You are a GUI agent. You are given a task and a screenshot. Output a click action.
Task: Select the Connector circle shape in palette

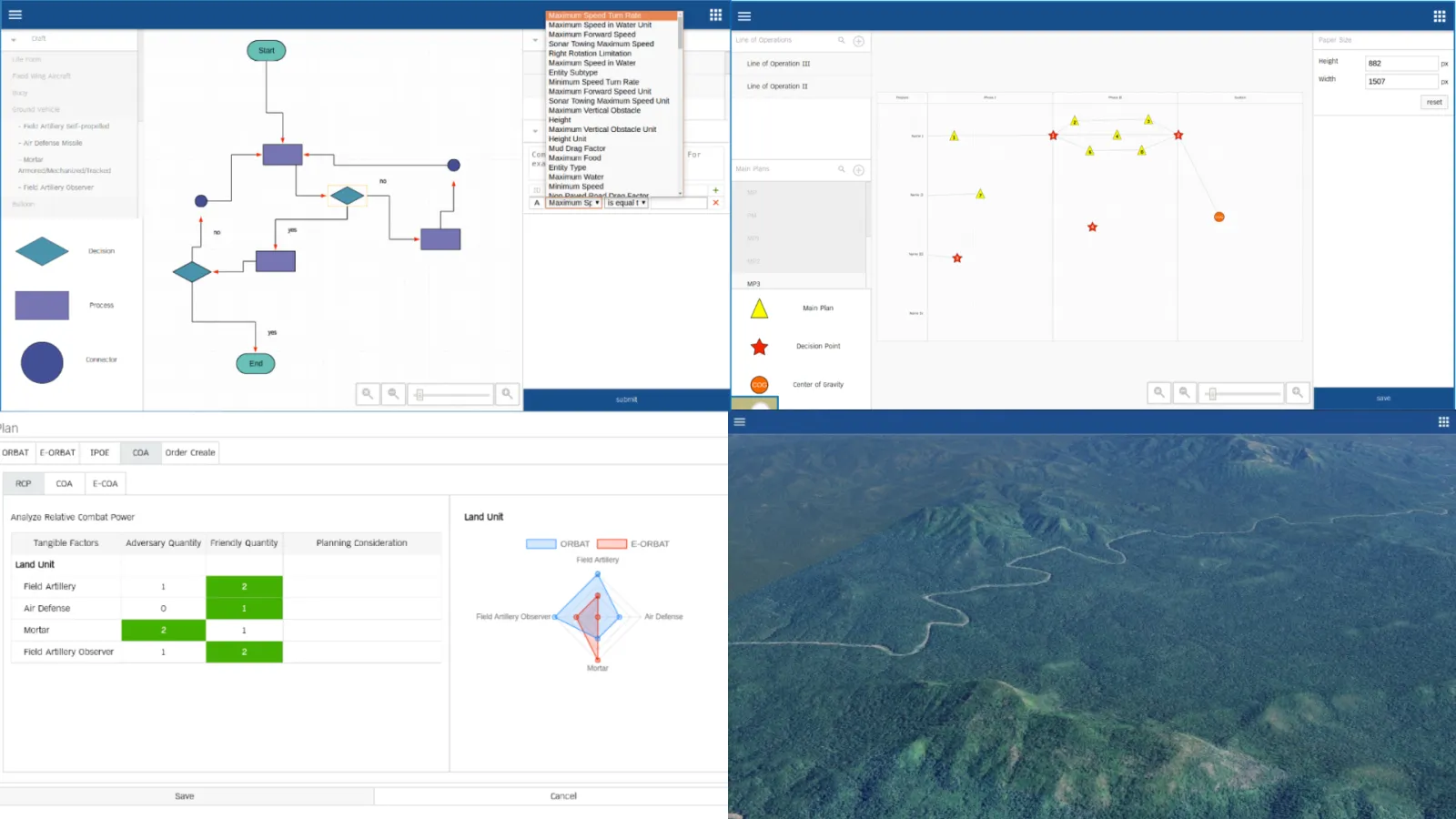42,362
